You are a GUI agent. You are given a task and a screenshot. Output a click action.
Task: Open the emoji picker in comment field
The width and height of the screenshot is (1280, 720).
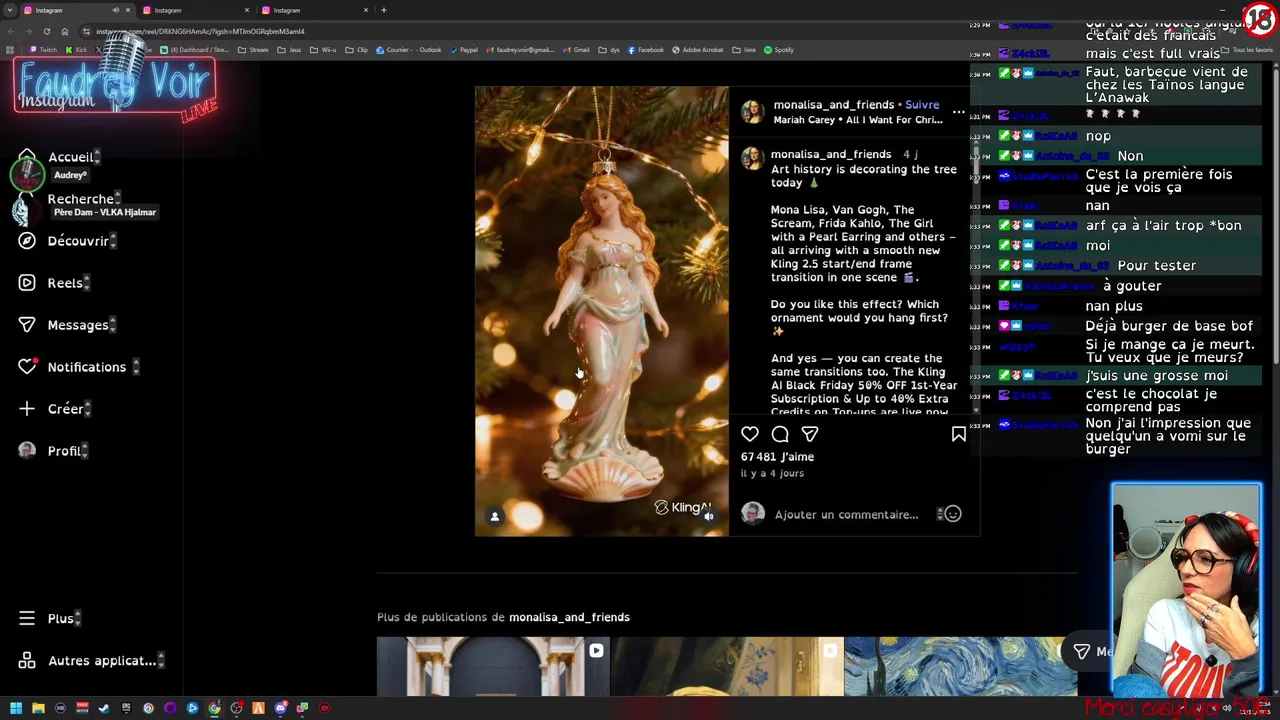click(x=953, y=514)
